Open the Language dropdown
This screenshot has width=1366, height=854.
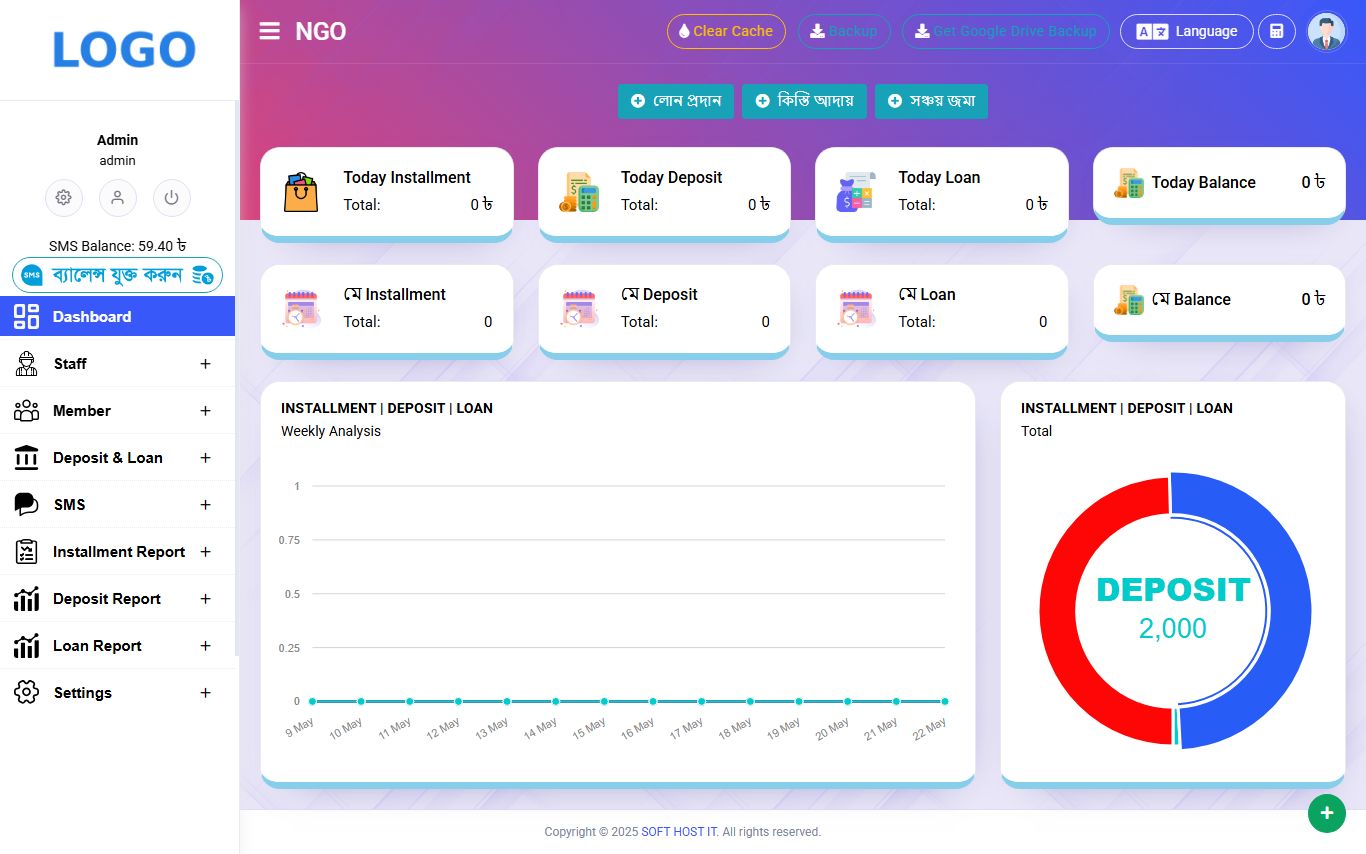[1187, 31]
